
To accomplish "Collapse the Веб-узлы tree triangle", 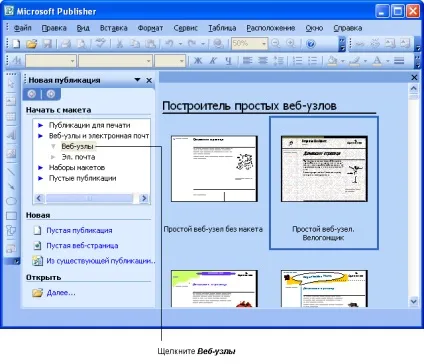I will tap(53, 146).
